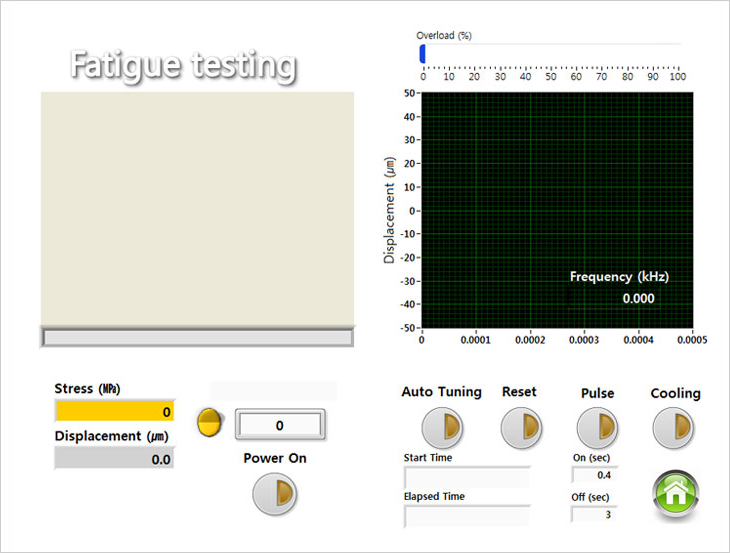This screenshot has width=730, height=553.
Task: Click the Overload scale mark 100
Action: [x=678, y=77]
